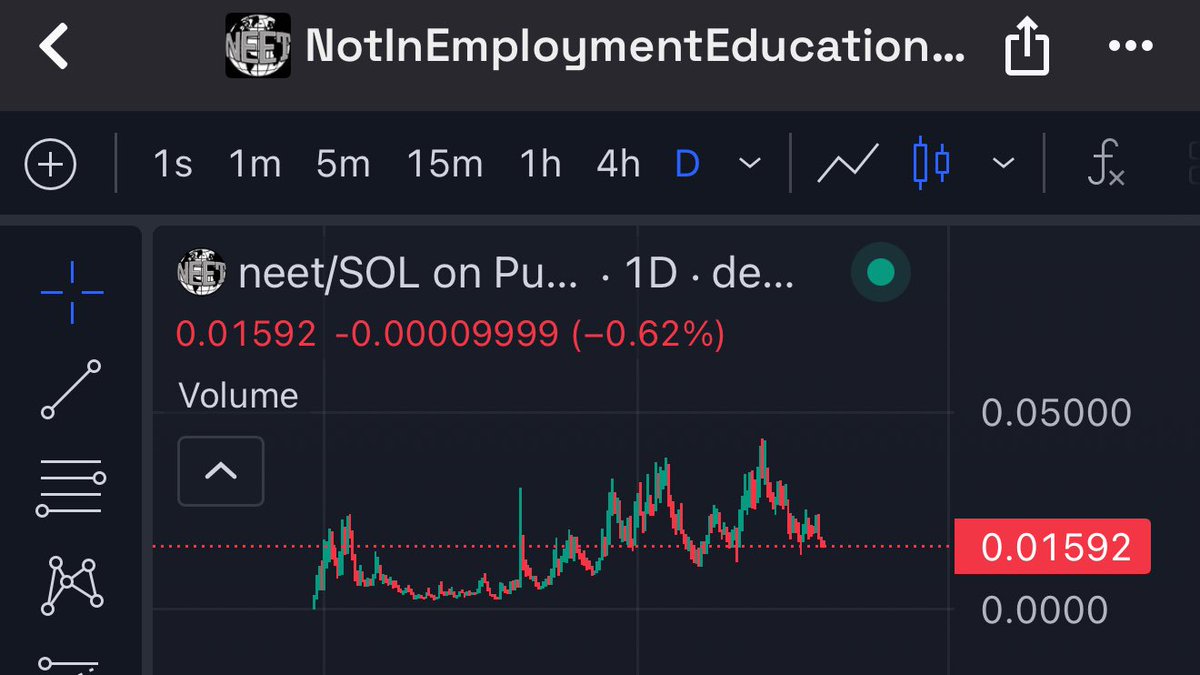The width and height of the screenshot is (1200, 675).
Task: Select the crosshair cursor tool
Action: click(x=72, y=292)
